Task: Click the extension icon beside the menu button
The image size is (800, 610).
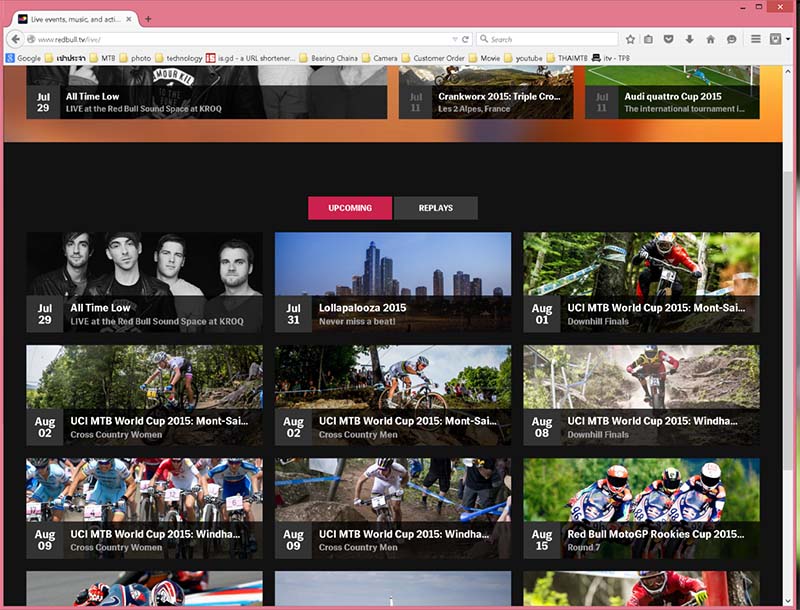Action: pos(775,39)
